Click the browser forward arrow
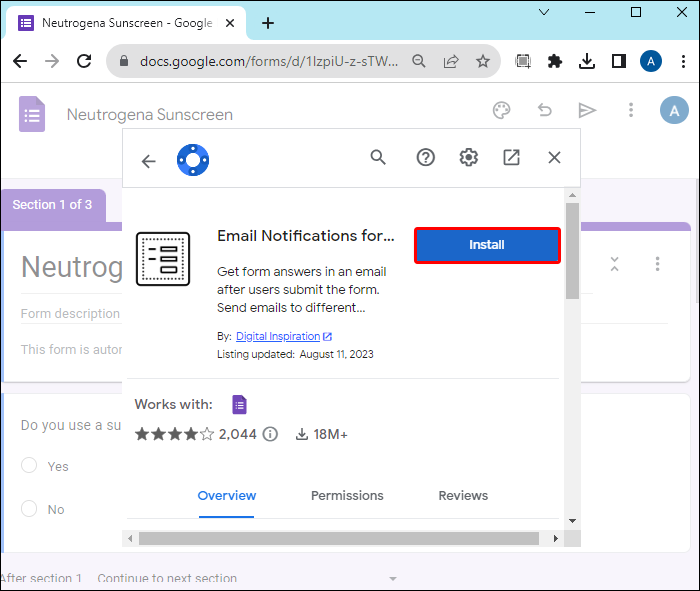Image resolution: width=700 pixels, height=591 pixels. (x=52, y=61)
